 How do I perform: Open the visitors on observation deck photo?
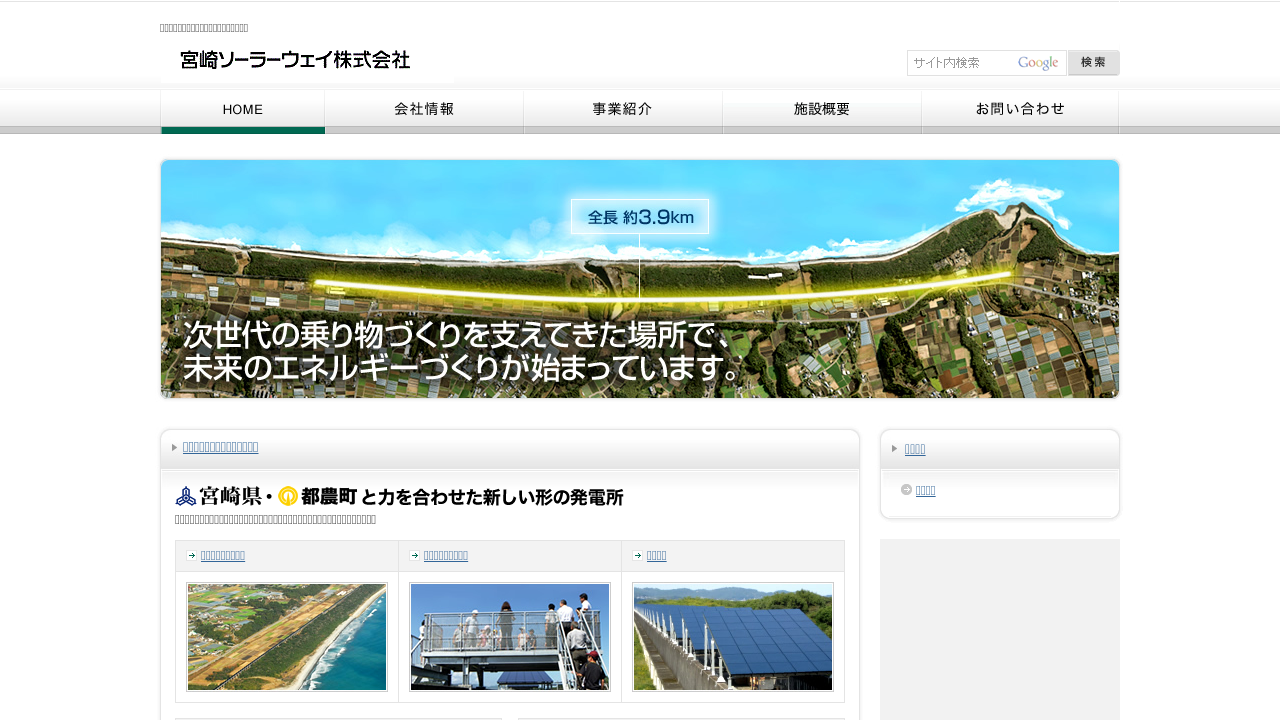pyautogui.click(x=510, y=637)
